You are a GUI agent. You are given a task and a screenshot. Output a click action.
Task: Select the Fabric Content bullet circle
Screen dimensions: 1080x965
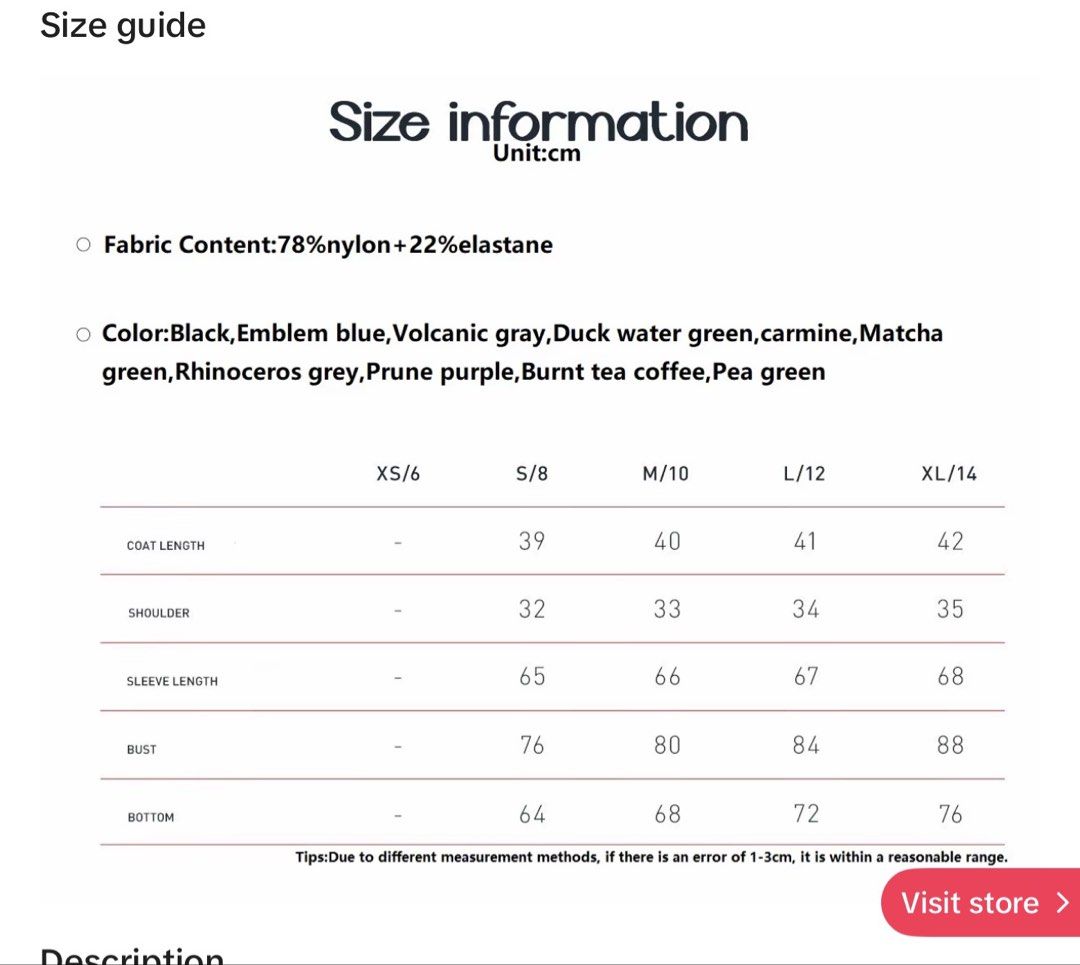83,245
